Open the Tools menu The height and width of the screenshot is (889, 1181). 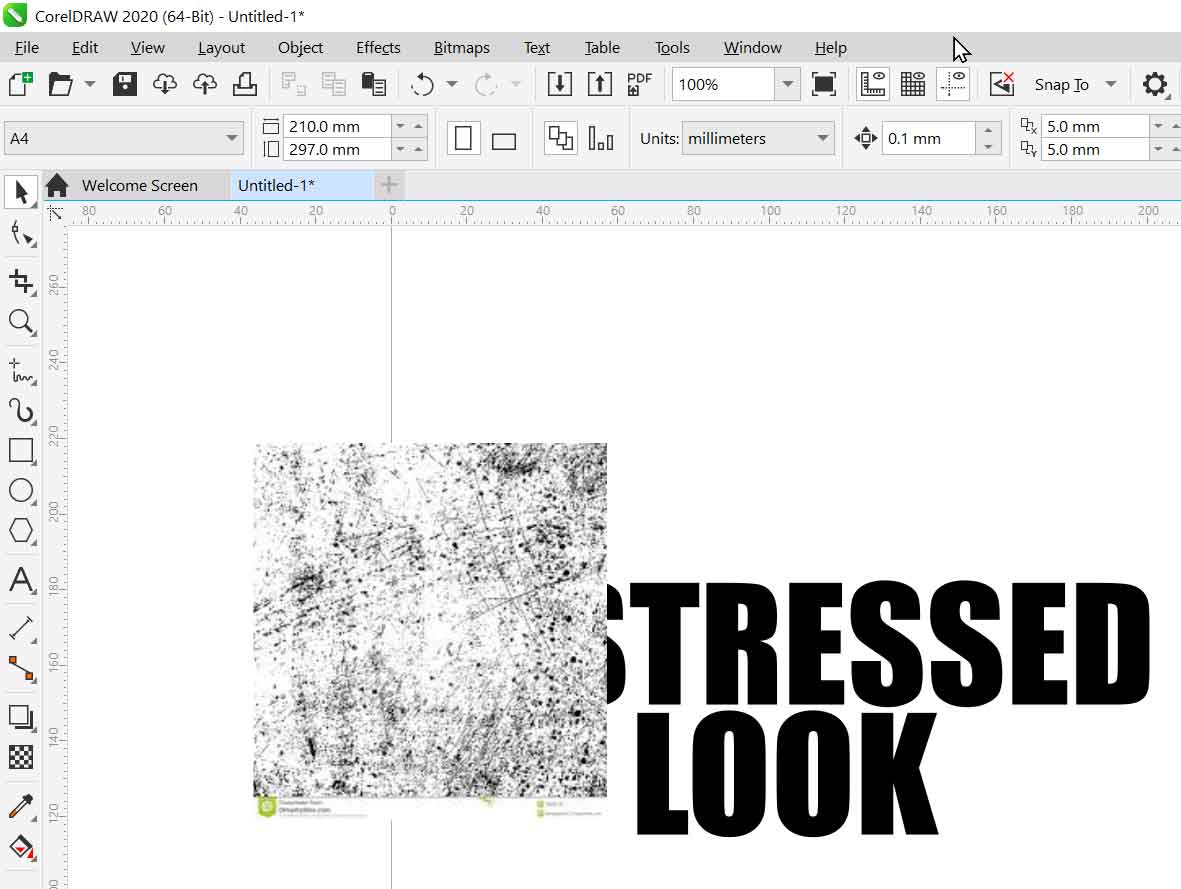tap(672, 47)
